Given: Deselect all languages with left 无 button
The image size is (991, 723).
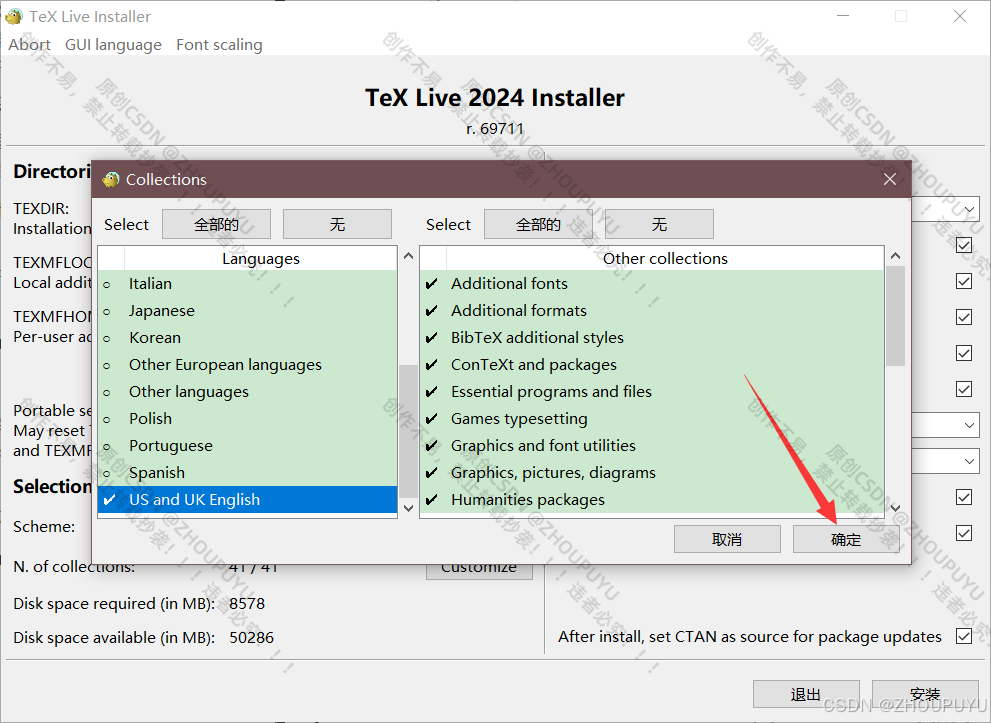Looking at the screenshot, I should click(337, 224).
